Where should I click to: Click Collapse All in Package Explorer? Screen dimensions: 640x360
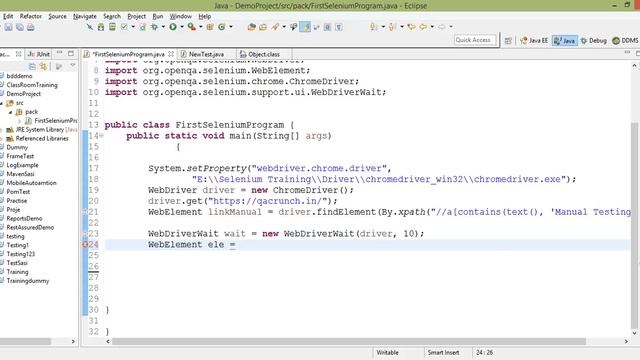(32, 66)
